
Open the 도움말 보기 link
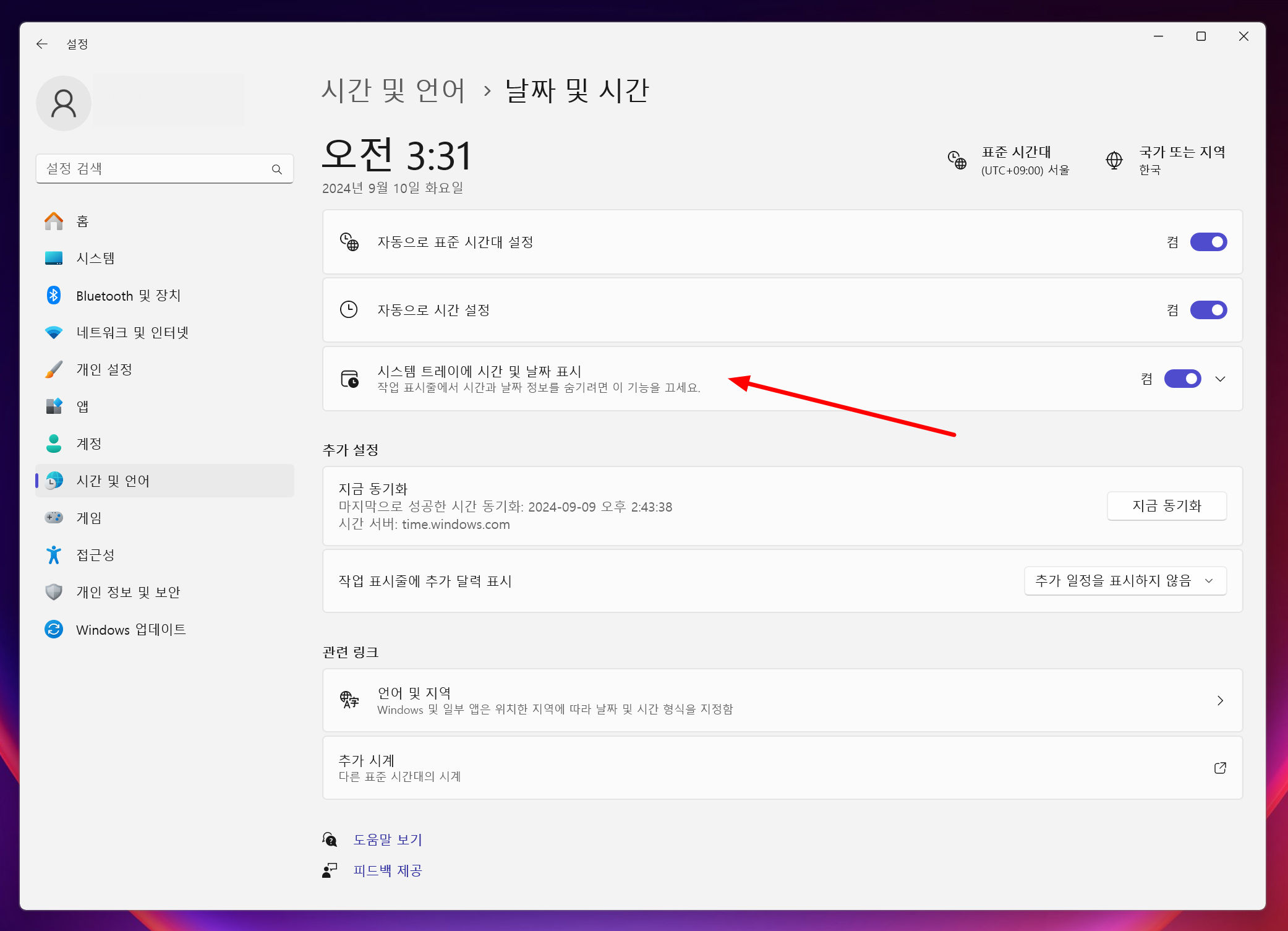(x=388, y=839)
